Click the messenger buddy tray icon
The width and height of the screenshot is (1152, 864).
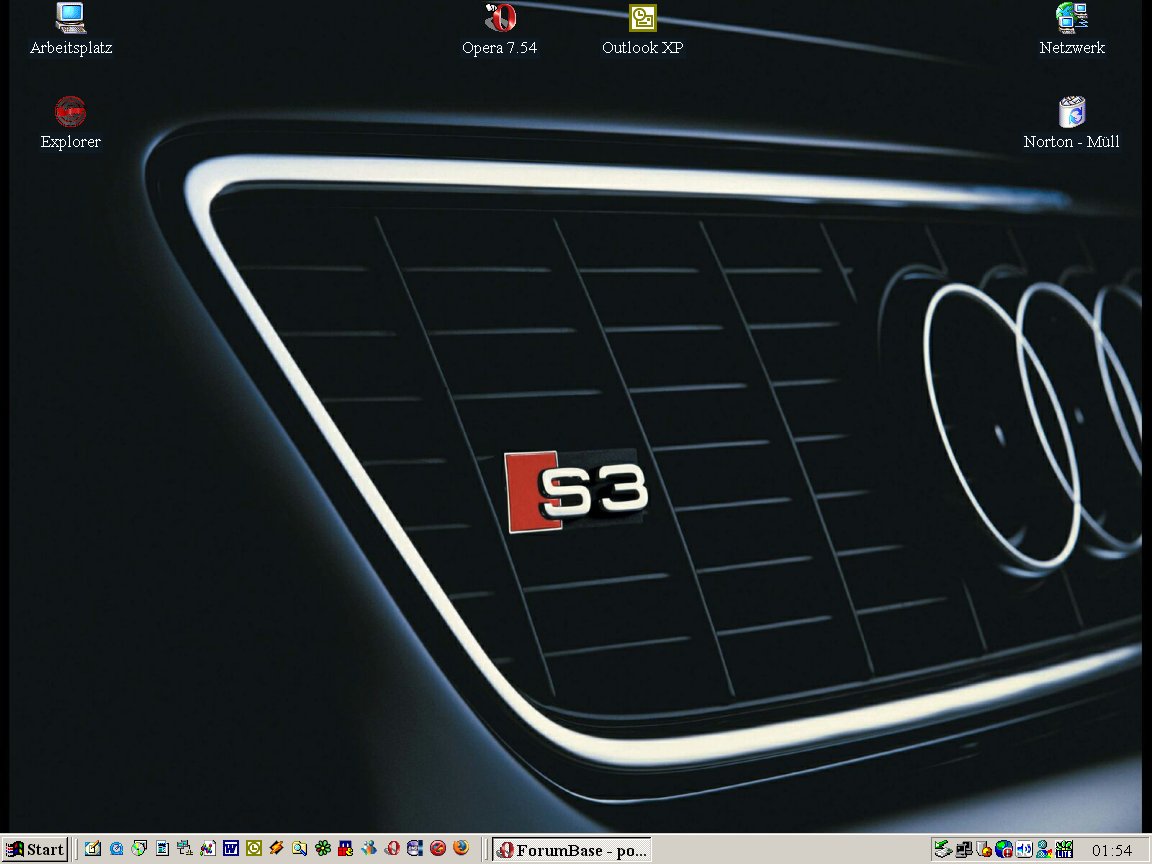(x=1043, y=849)
